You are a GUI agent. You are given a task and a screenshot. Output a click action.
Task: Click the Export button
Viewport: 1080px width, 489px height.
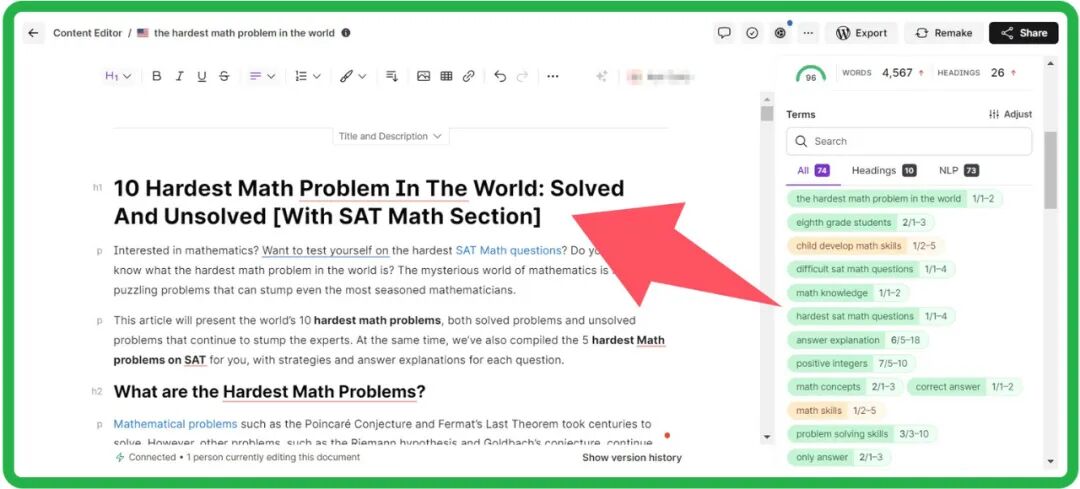[x=861, y=33]
